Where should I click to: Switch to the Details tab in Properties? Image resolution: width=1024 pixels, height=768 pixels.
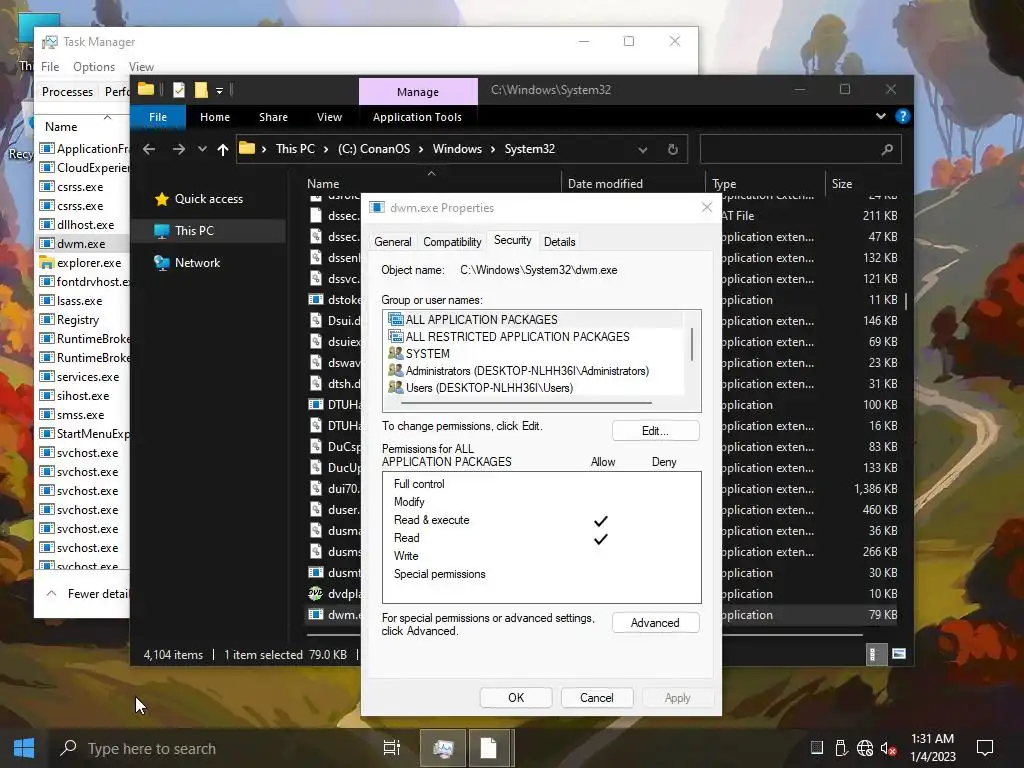tap(560, 242)
